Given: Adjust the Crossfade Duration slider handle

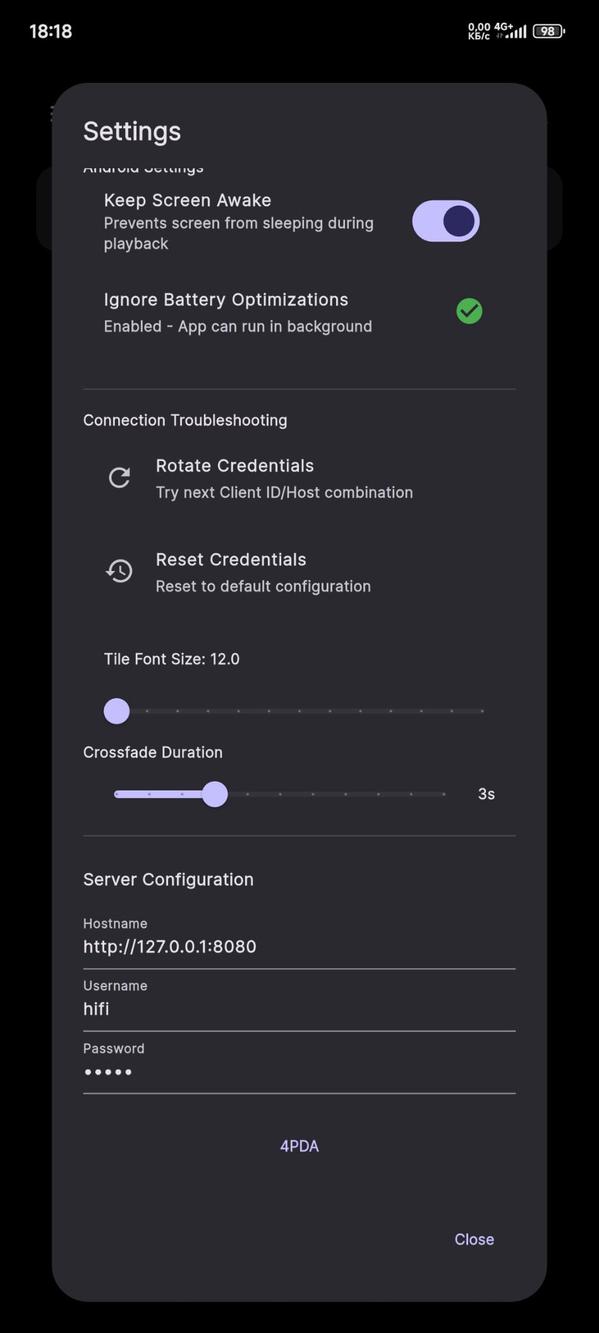Looking at the screenshot, I should pyautogui.click(x=214, y=793).
